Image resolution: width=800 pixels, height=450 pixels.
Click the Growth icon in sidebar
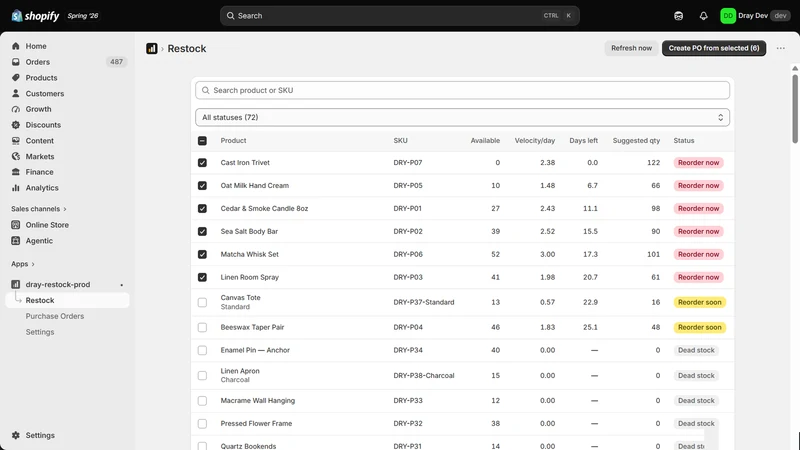click(16, 109)
